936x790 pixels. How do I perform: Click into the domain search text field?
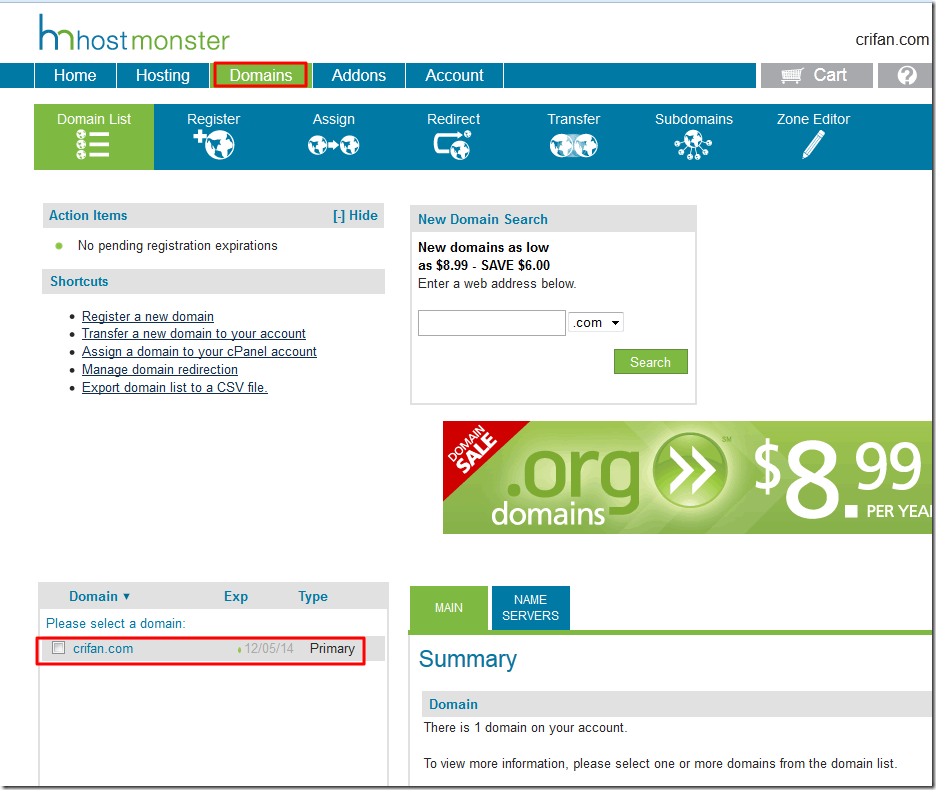492,323
